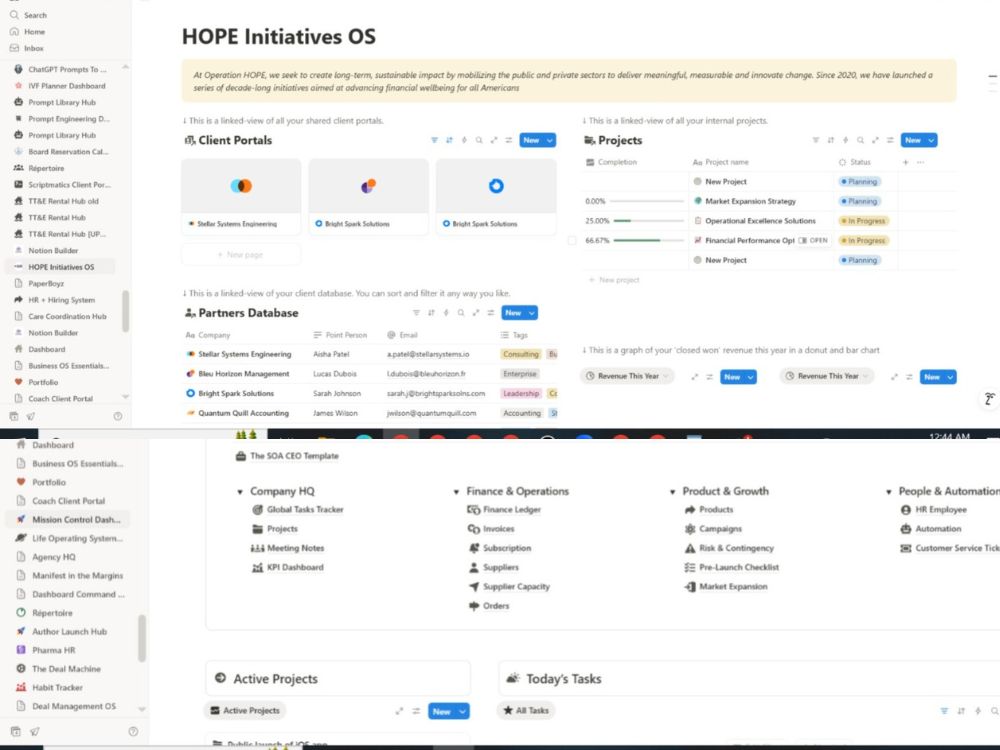Image resolution: width=1000 pixels, height=750 pixels.
Task: Click the search icon in Client Portals toolbar
Action: (x=479, y=140)
